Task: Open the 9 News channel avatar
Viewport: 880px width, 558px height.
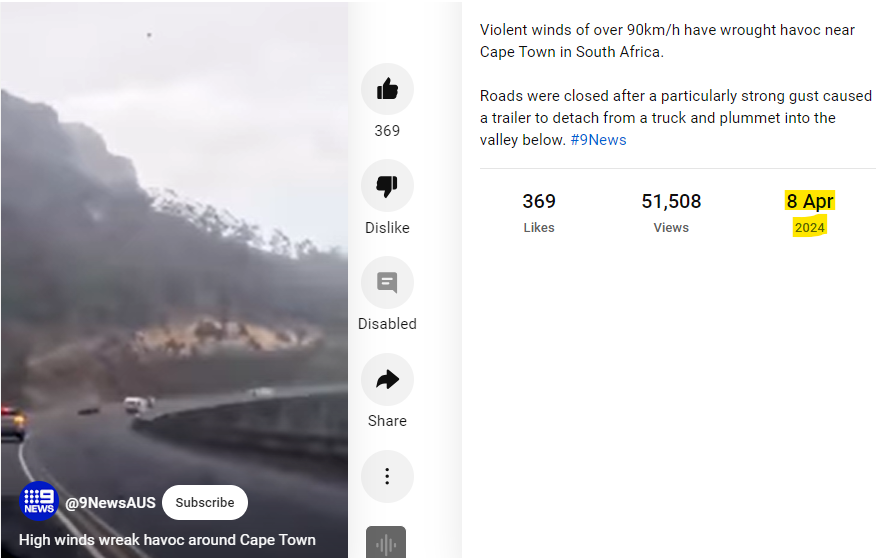Action: [x=39, y=501]
